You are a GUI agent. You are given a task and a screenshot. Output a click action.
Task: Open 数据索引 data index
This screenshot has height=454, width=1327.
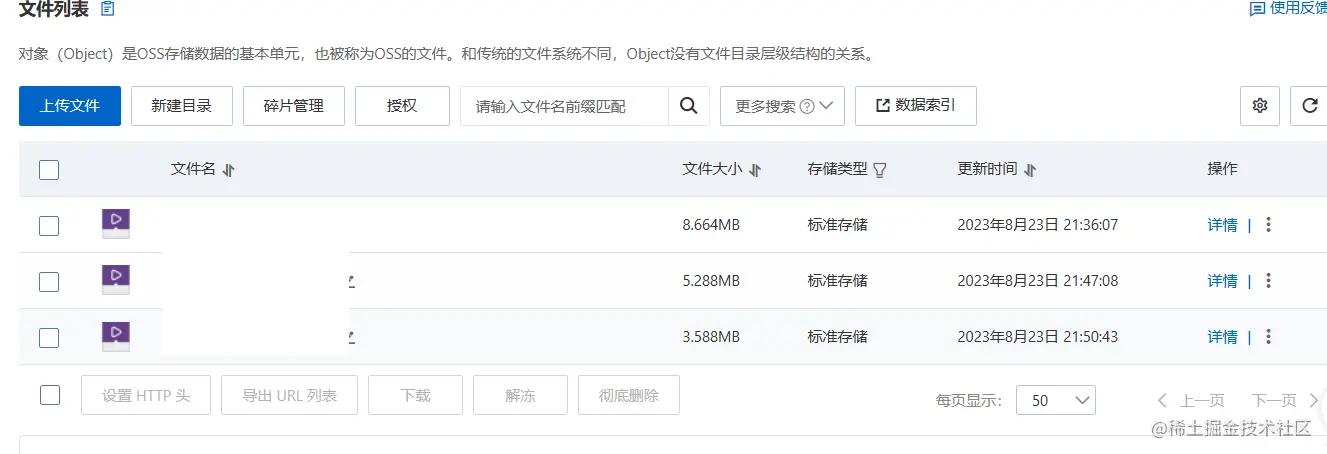click(x=916, y=105)
